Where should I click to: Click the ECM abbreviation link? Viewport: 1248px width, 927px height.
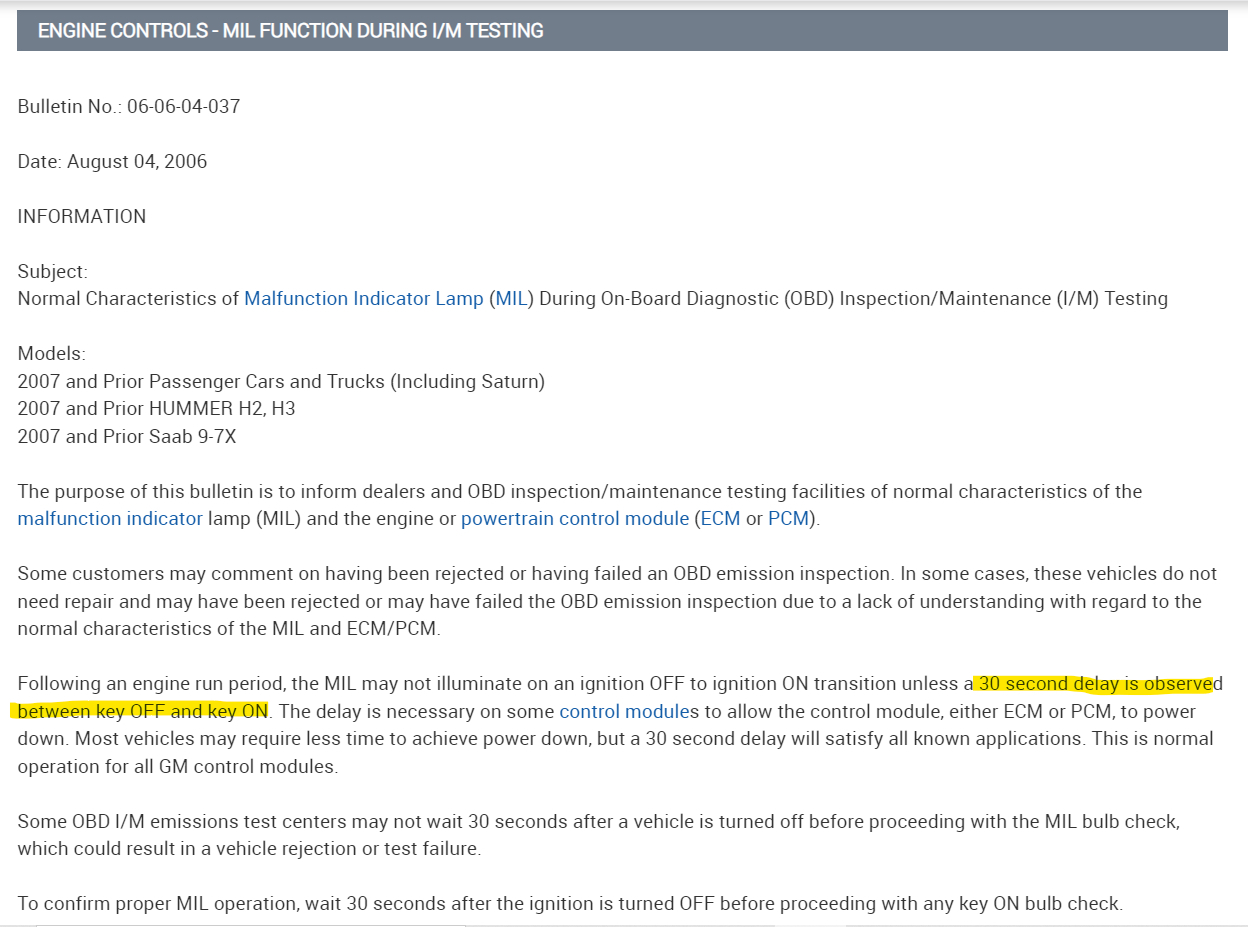tap(721, 519)
